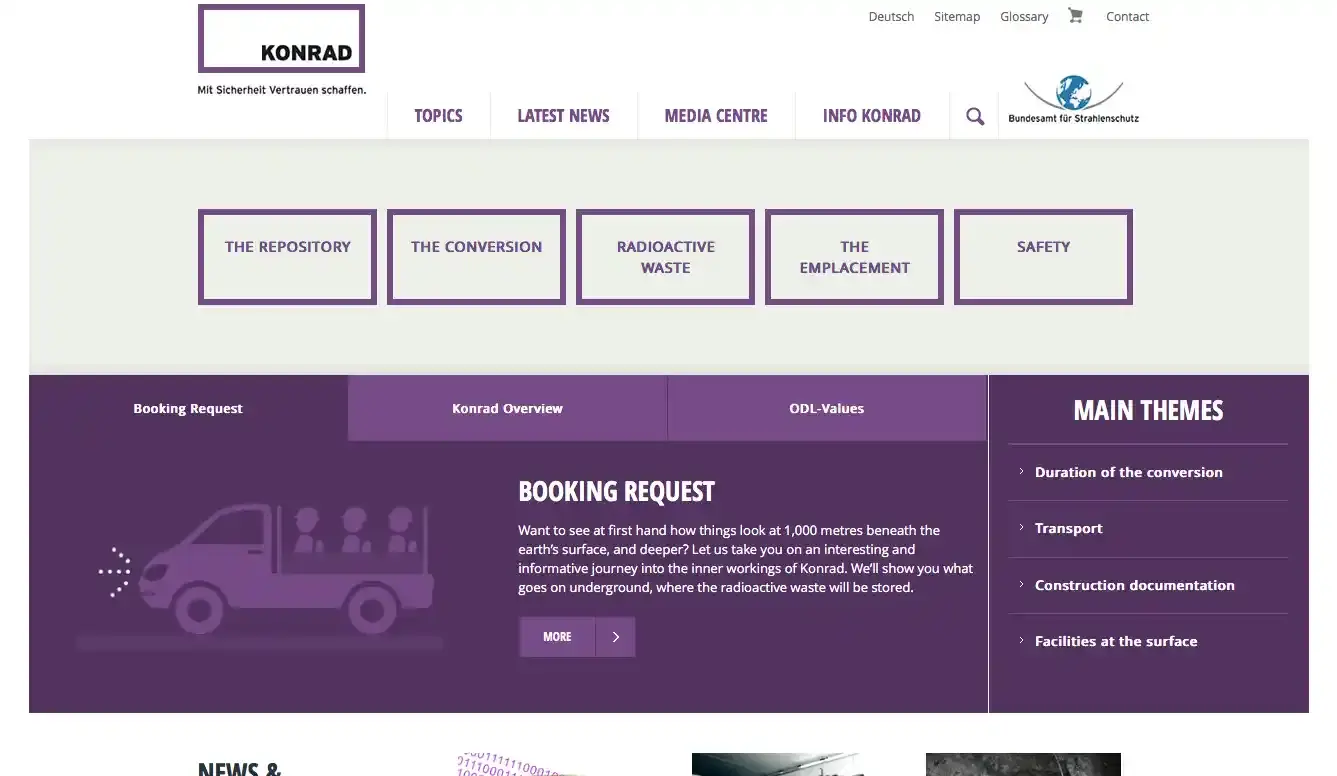Image resolution: width=1337 pixels, height=776 pixels.
Task: Expand the Info Konrad menu
Action: 871,116
